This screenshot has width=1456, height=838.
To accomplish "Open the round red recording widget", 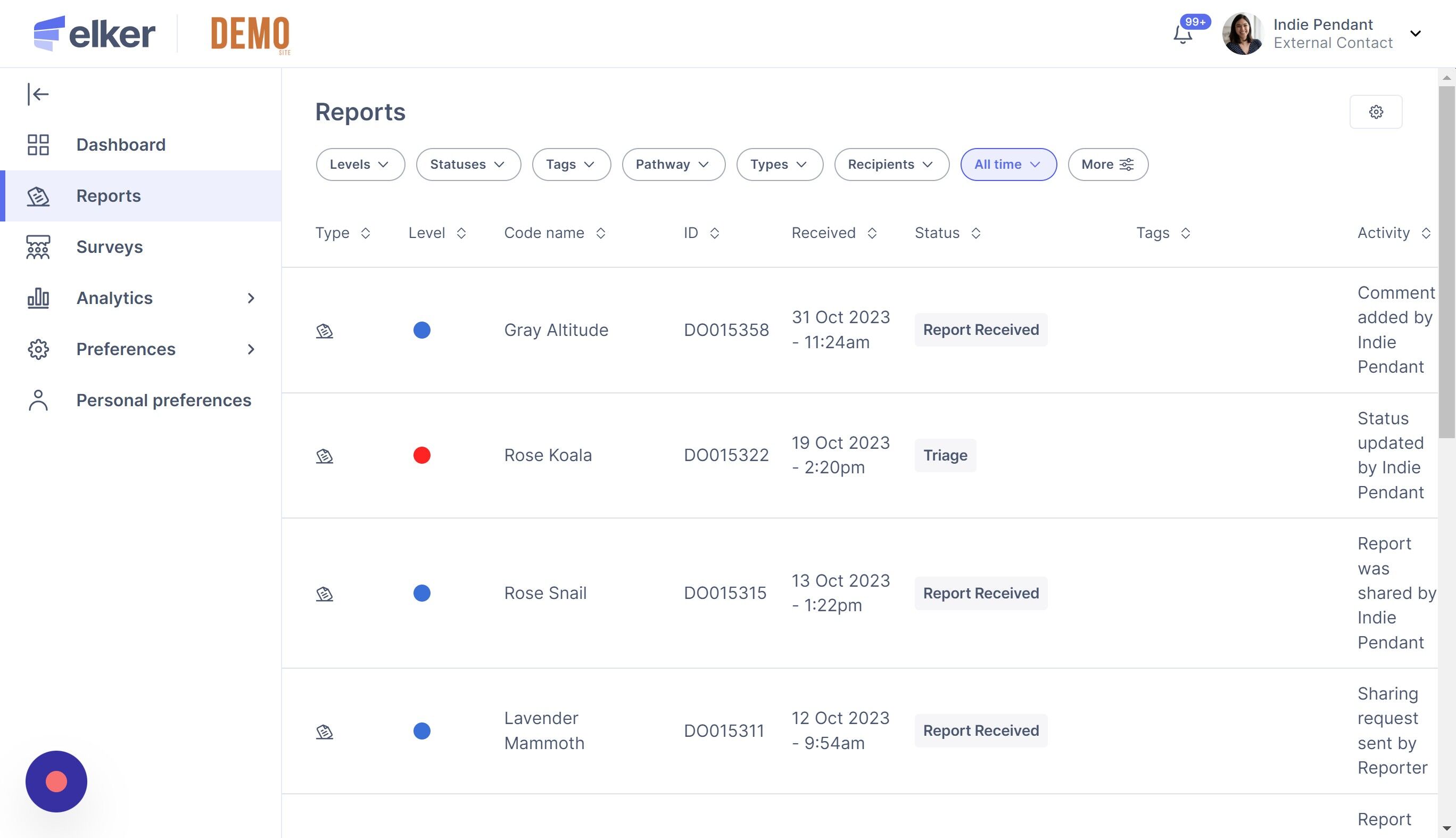I will pyautogui.click(x=56, y=781).
